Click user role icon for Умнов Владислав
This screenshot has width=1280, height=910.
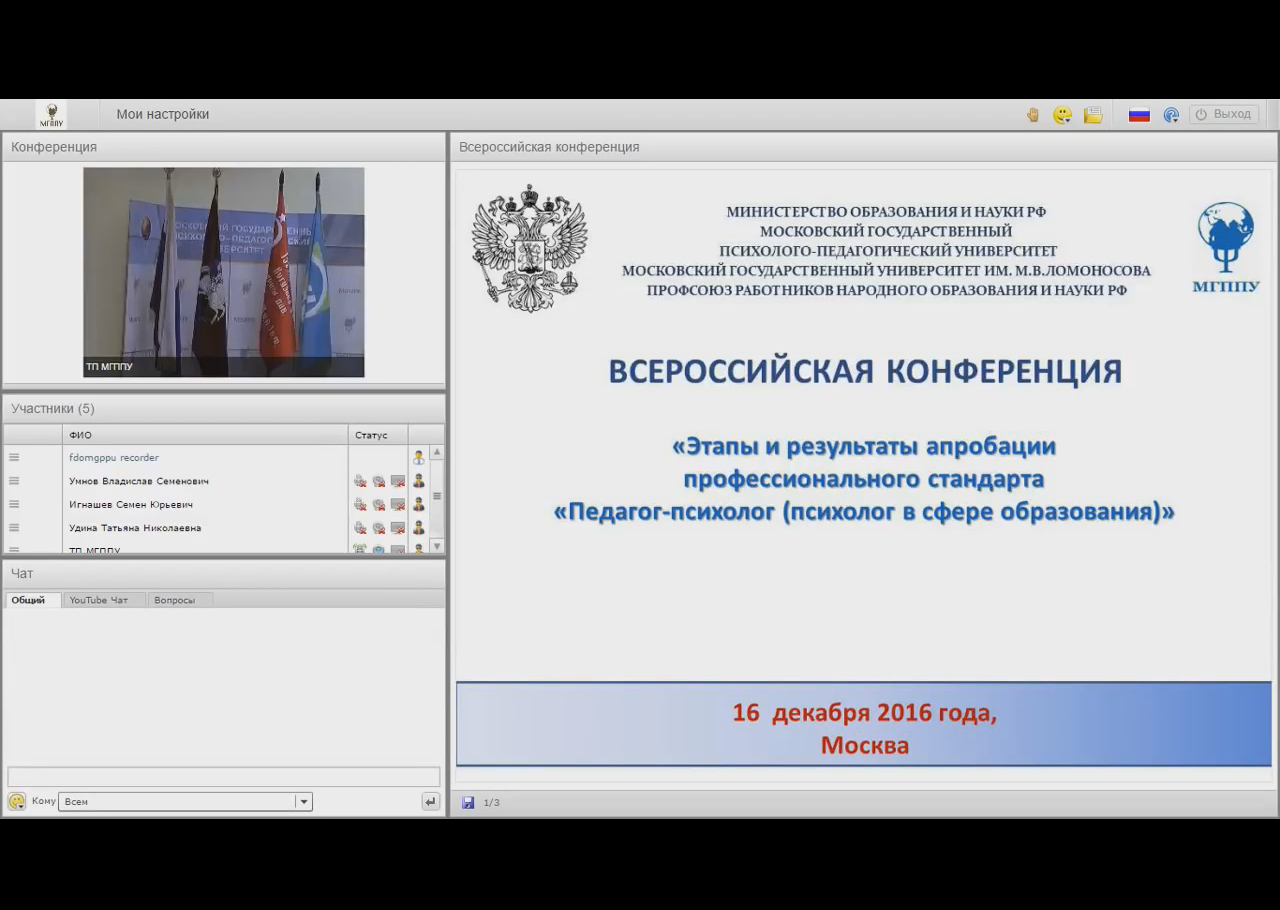419,481
